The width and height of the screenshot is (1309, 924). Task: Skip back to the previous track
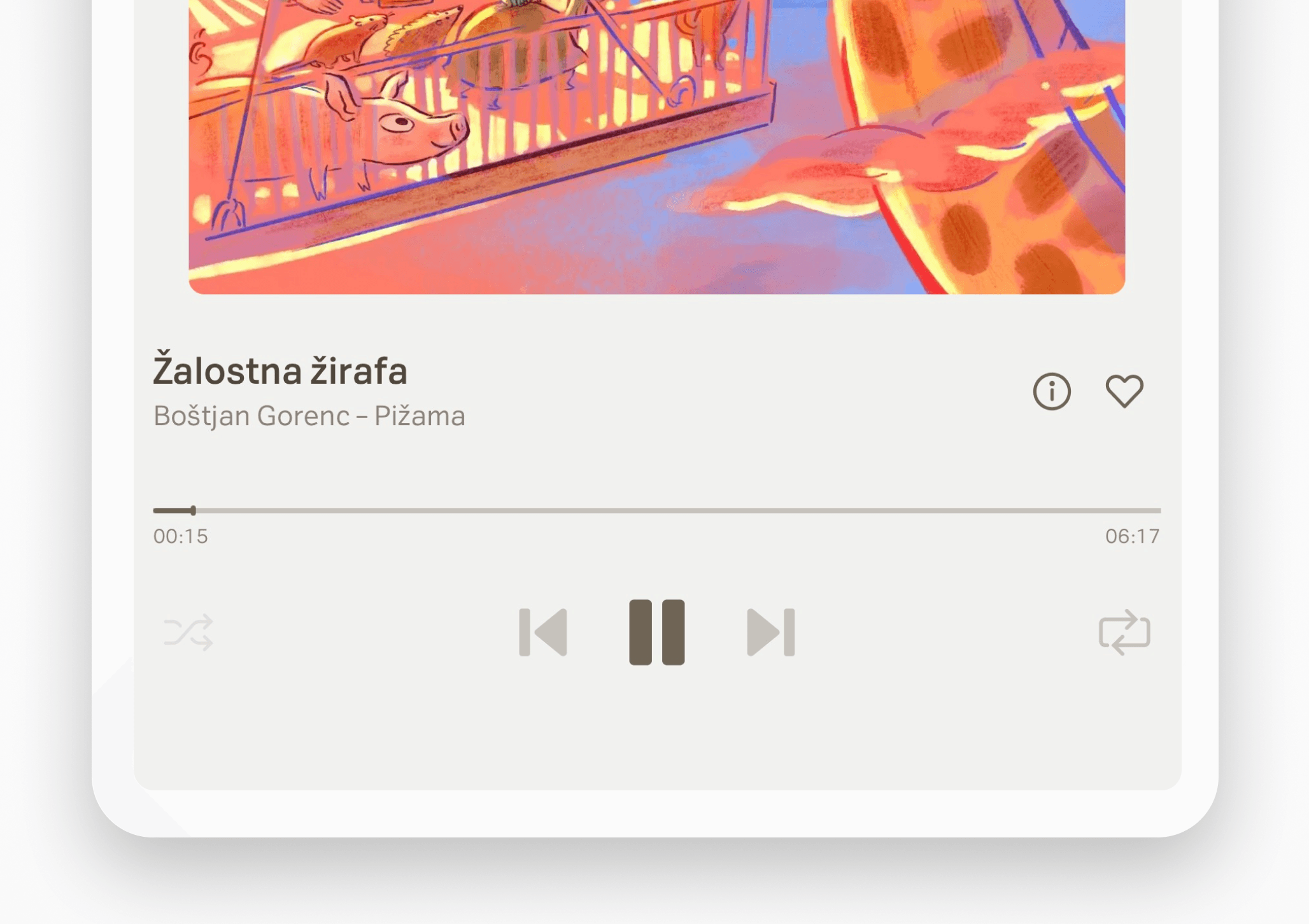(543, 632)
